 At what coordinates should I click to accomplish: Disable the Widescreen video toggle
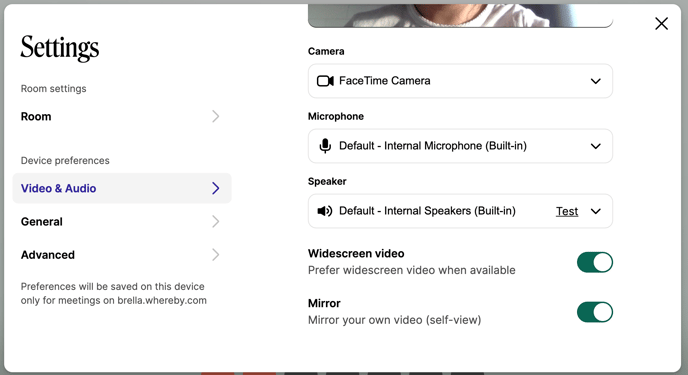pyautogui.click(x=595, y=262)
